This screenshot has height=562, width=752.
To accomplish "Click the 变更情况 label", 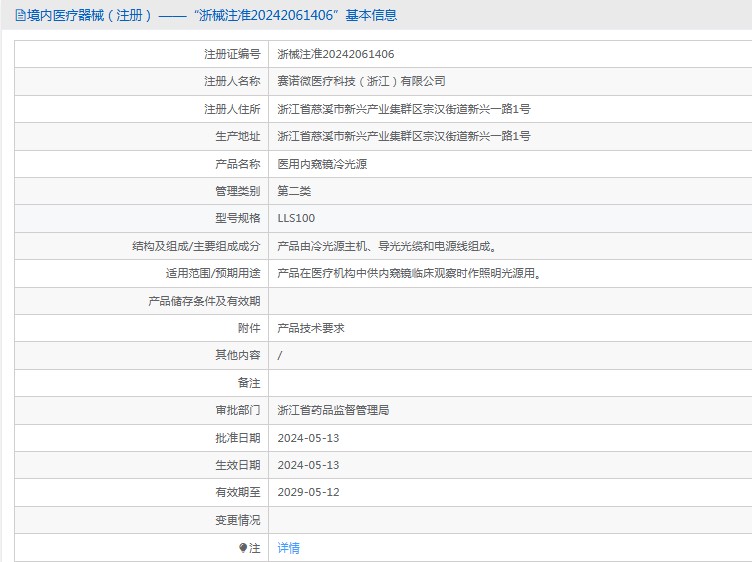I will tap(238, 520).
